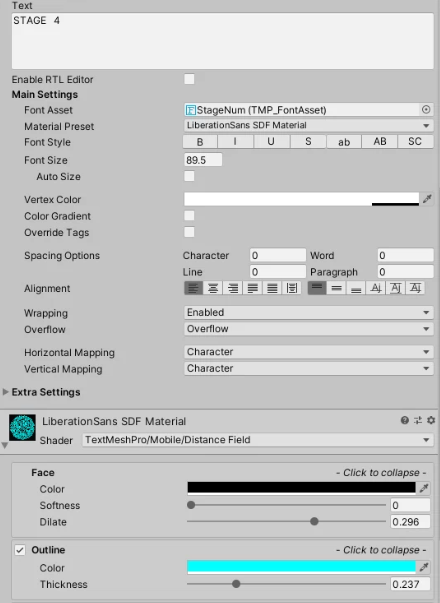Enable RTL Editor checkbox
This screenshot has width=440, height=603.
189,79
